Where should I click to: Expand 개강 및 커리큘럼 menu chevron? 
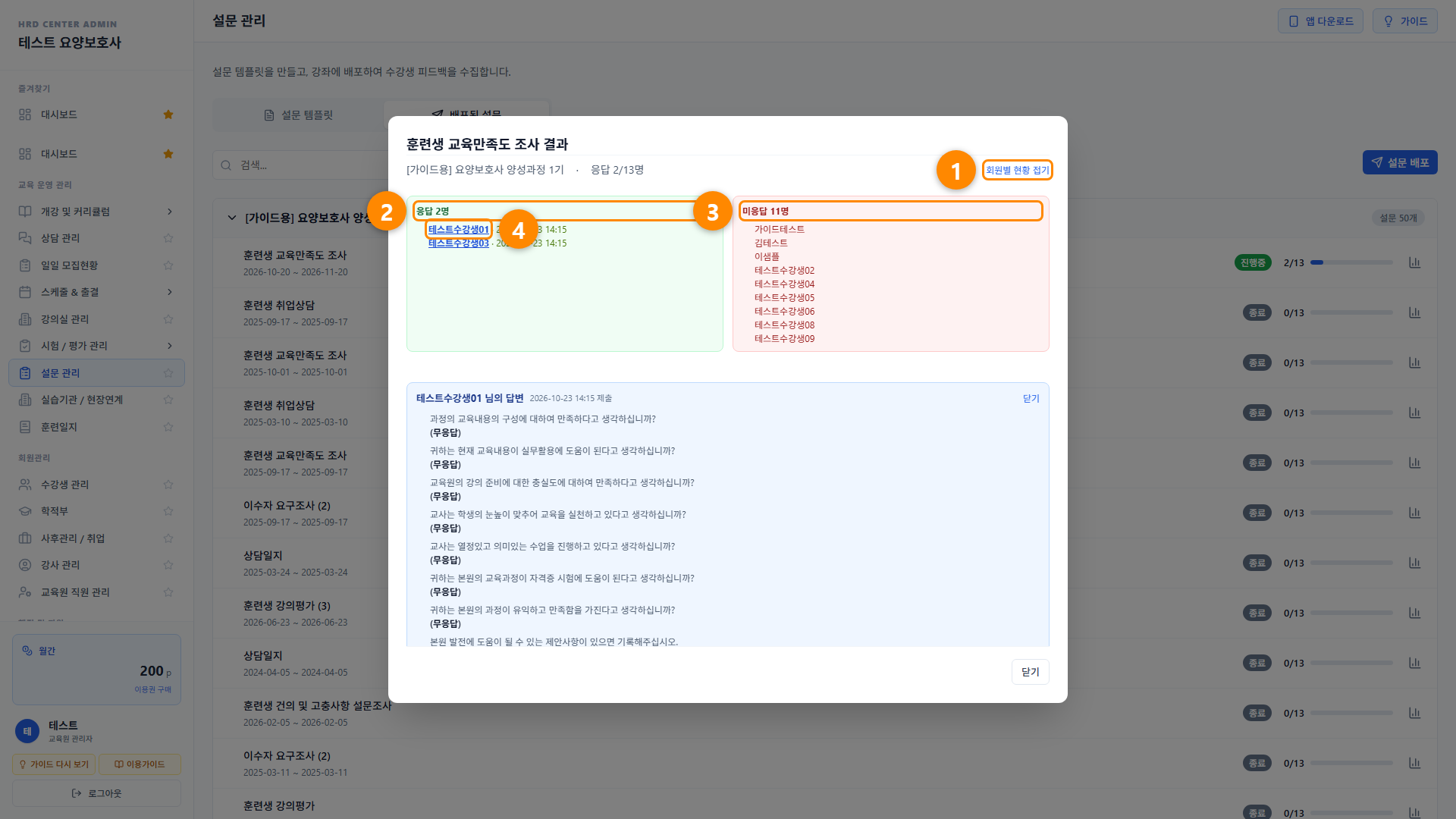click(x=170, y=212)
